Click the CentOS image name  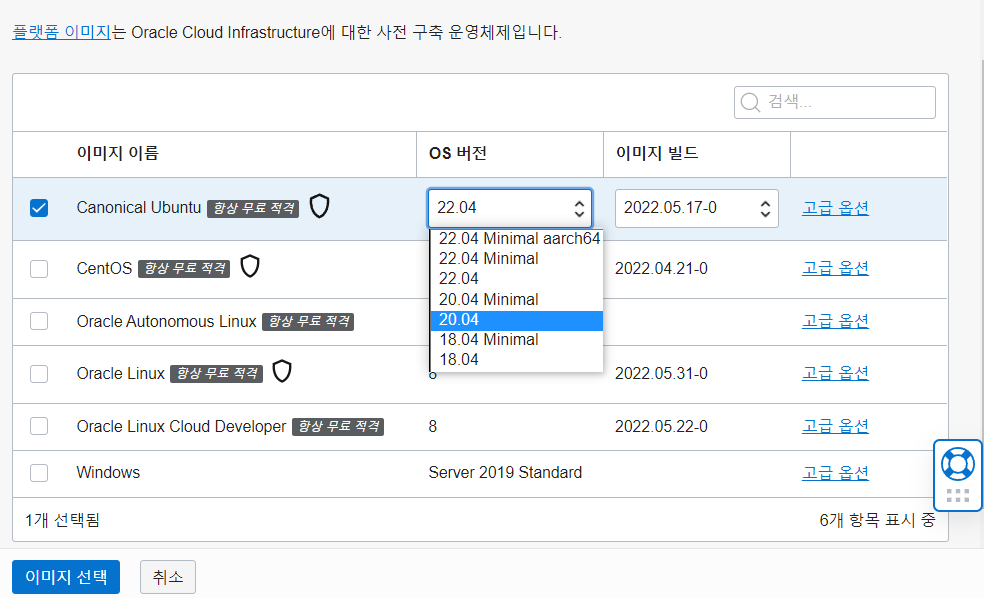click(x=104, y=269)
